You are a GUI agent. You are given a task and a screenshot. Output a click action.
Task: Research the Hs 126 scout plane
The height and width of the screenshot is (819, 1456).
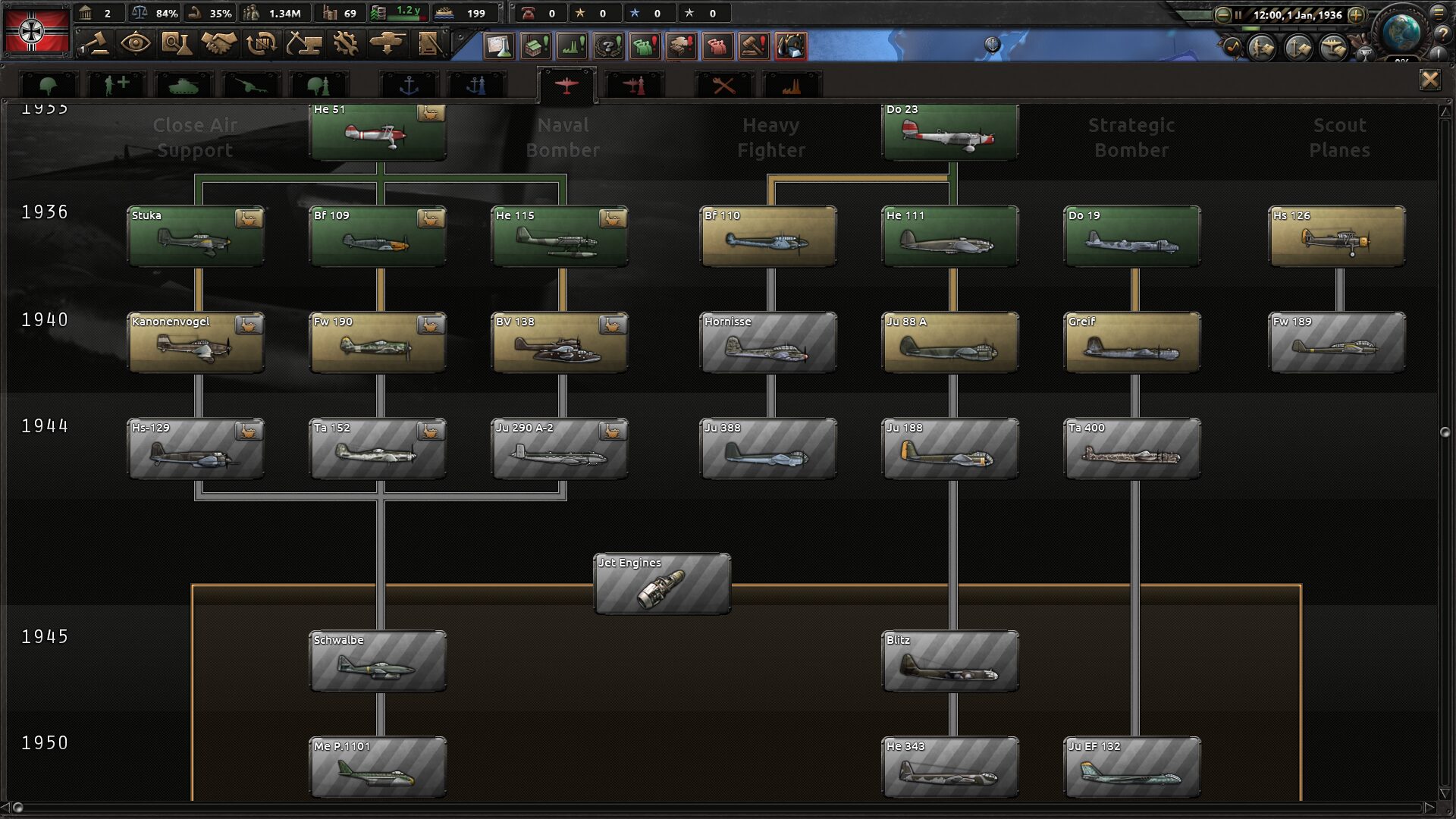coord(1337,236)
